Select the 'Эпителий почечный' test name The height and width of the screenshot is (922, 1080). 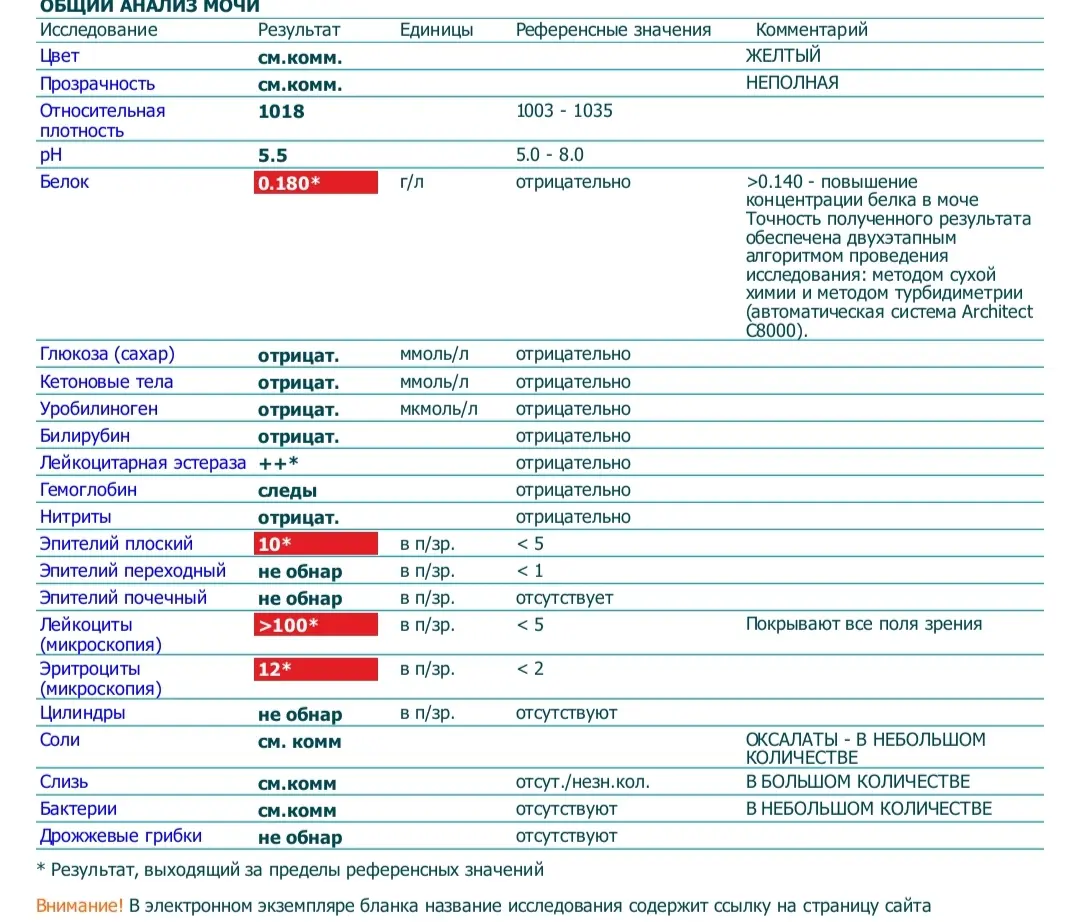coord(123,598)
